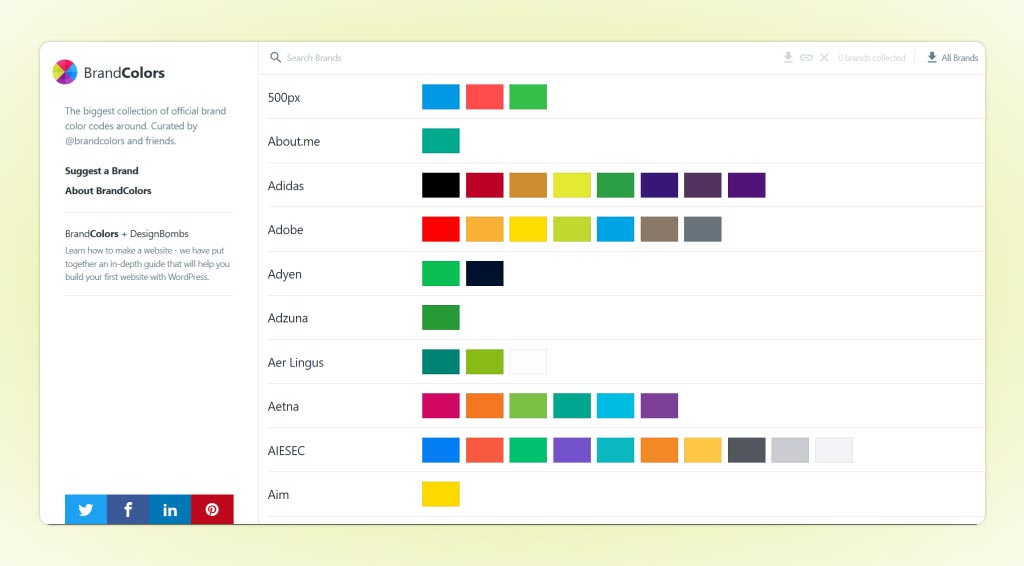Open the Suggest a Brand link
This screenshot has height=566, width=1024.
click(x=101, y=171)
